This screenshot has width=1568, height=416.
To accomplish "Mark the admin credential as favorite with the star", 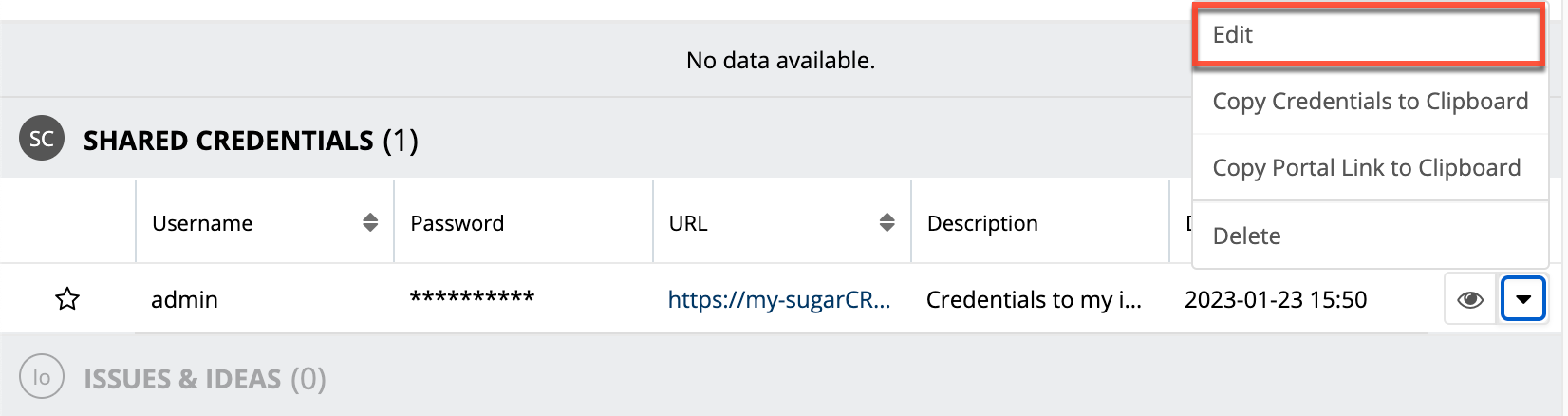I will click(67, 300).
